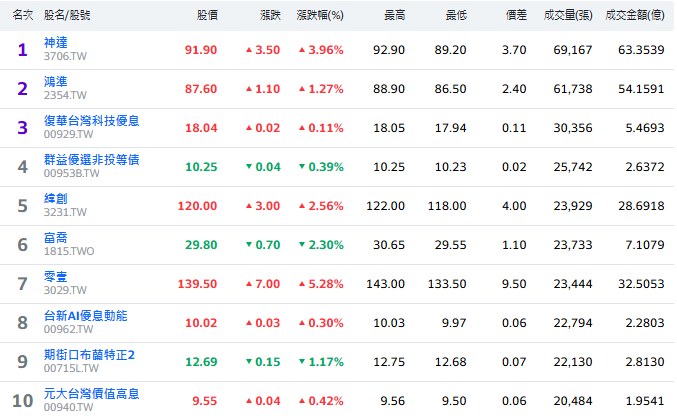This screenshot has width=677, height=419.
Task: Click 富喬 change percent 2.30%
Action: click(x=321, y=245)
